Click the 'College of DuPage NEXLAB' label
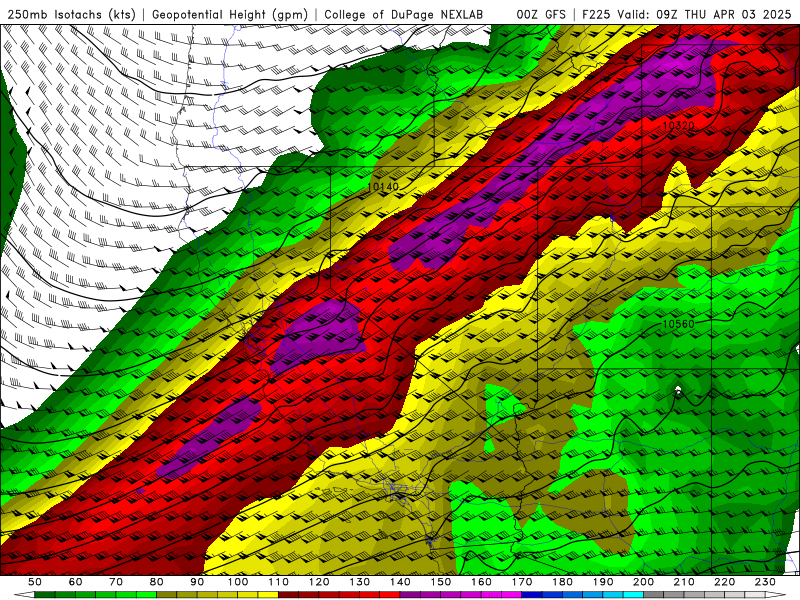800x600 pixels. point(404,15)
